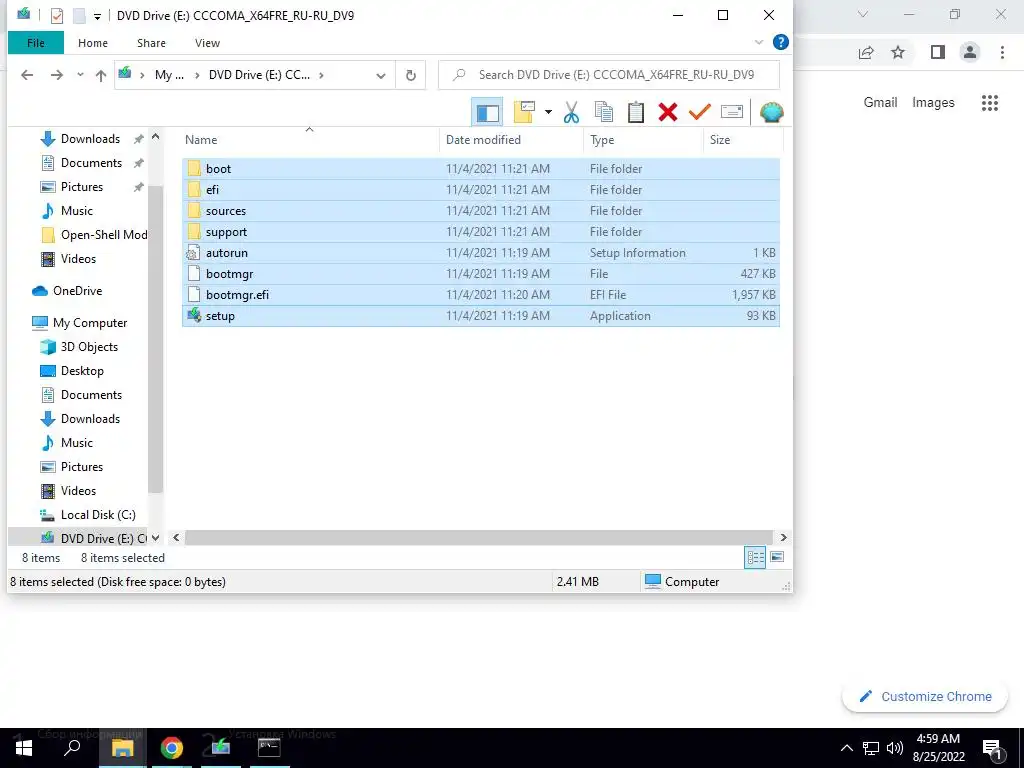Viewport: 1024px width, 768px height.
Task: Click Customize Chrome button
Action: [925, 697]
